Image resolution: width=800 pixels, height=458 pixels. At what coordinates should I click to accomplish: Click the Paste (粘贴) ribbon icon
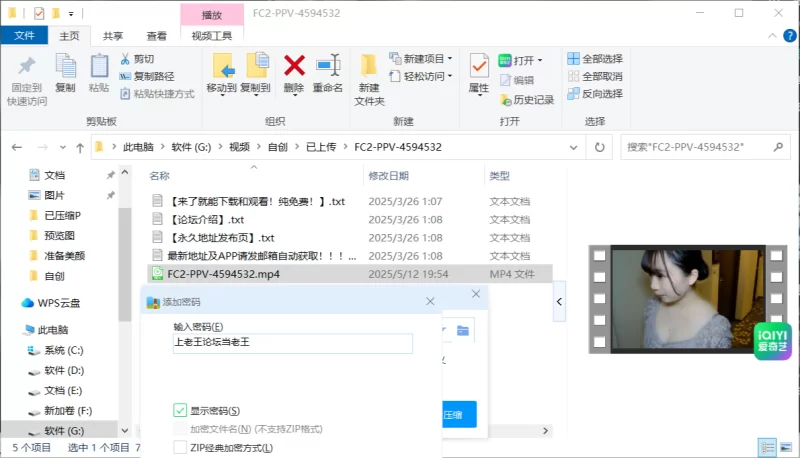[x=99, y=73]
